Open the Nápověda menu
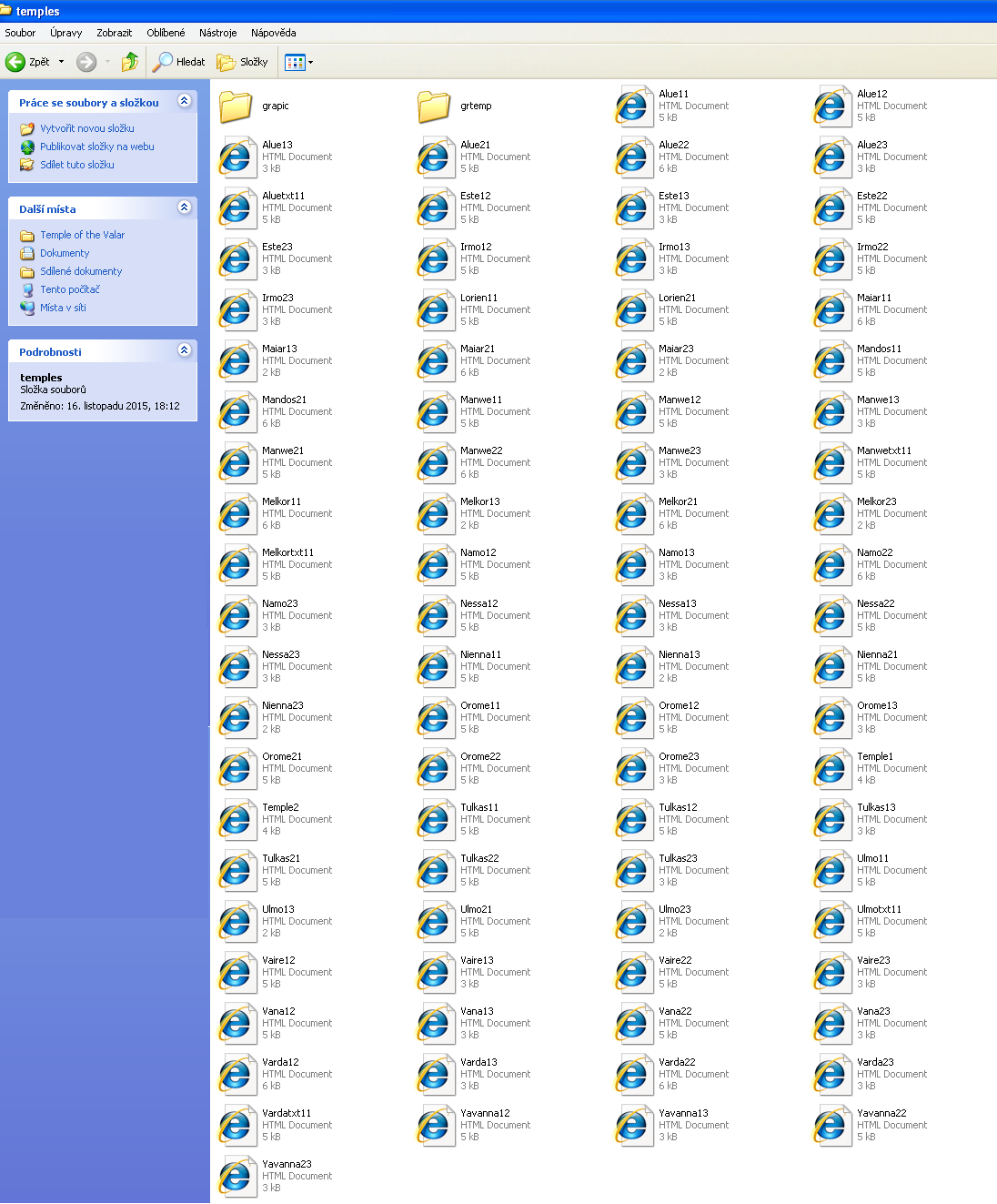 click(273, 33)
